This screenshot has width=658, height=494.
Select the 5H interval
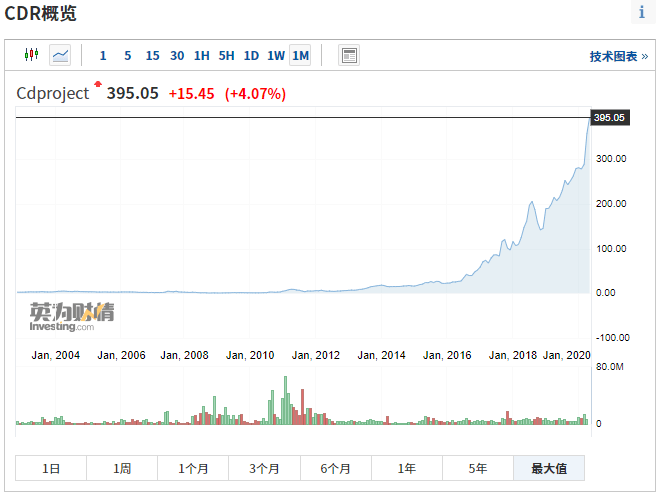point(227,56)
